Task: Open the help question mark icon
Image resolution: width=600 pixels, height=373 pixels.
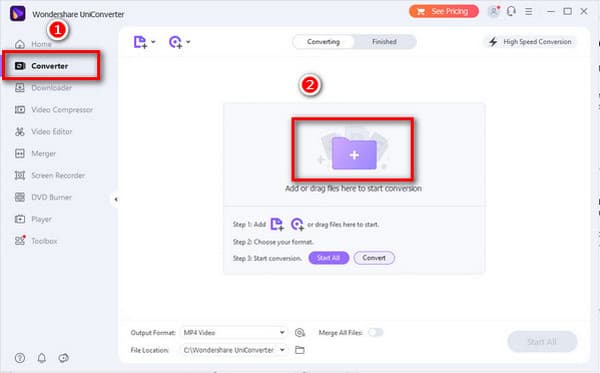Action: coord(20,358)
